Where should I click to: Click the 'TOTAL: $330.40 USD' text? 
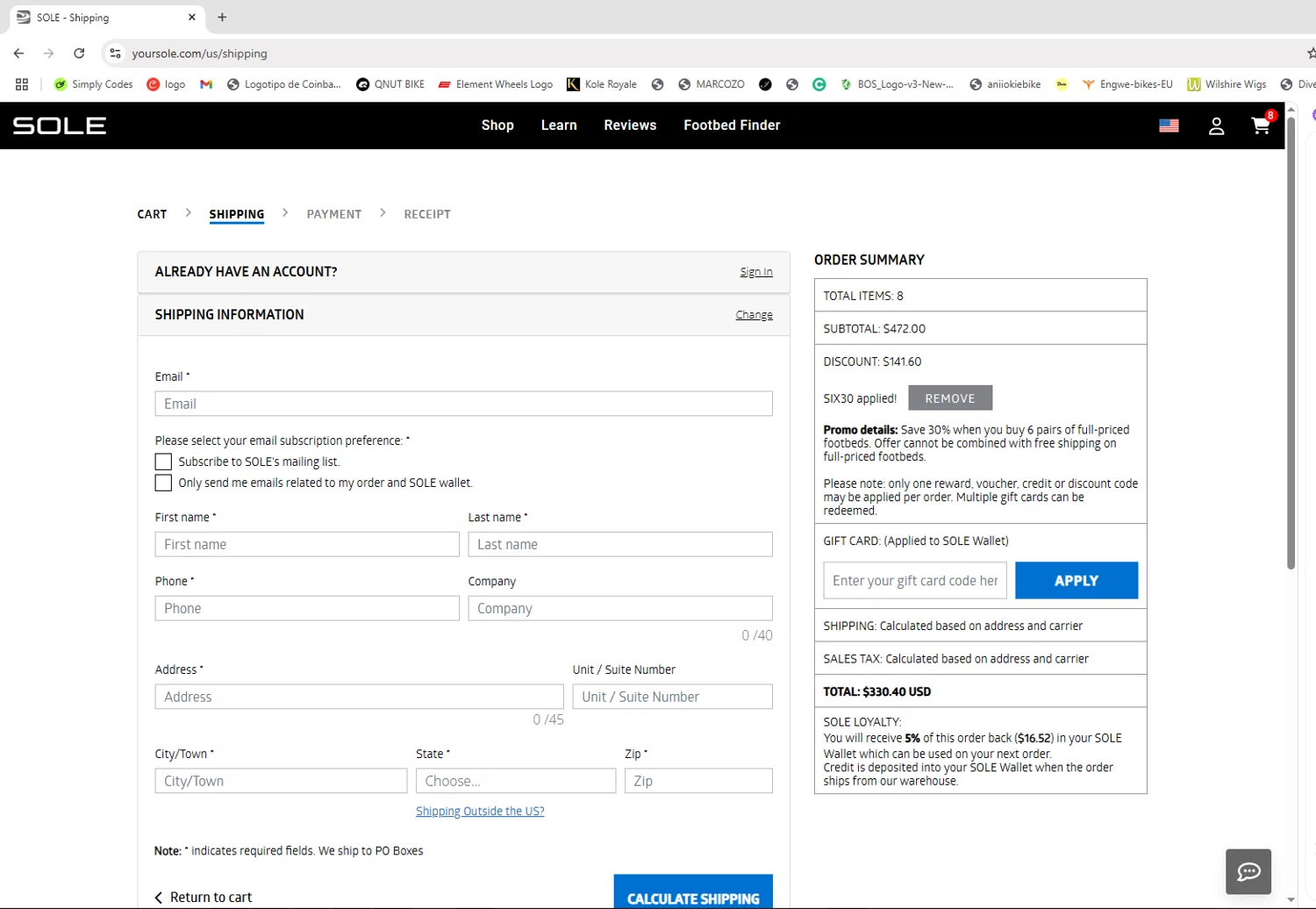coord(877,691)
